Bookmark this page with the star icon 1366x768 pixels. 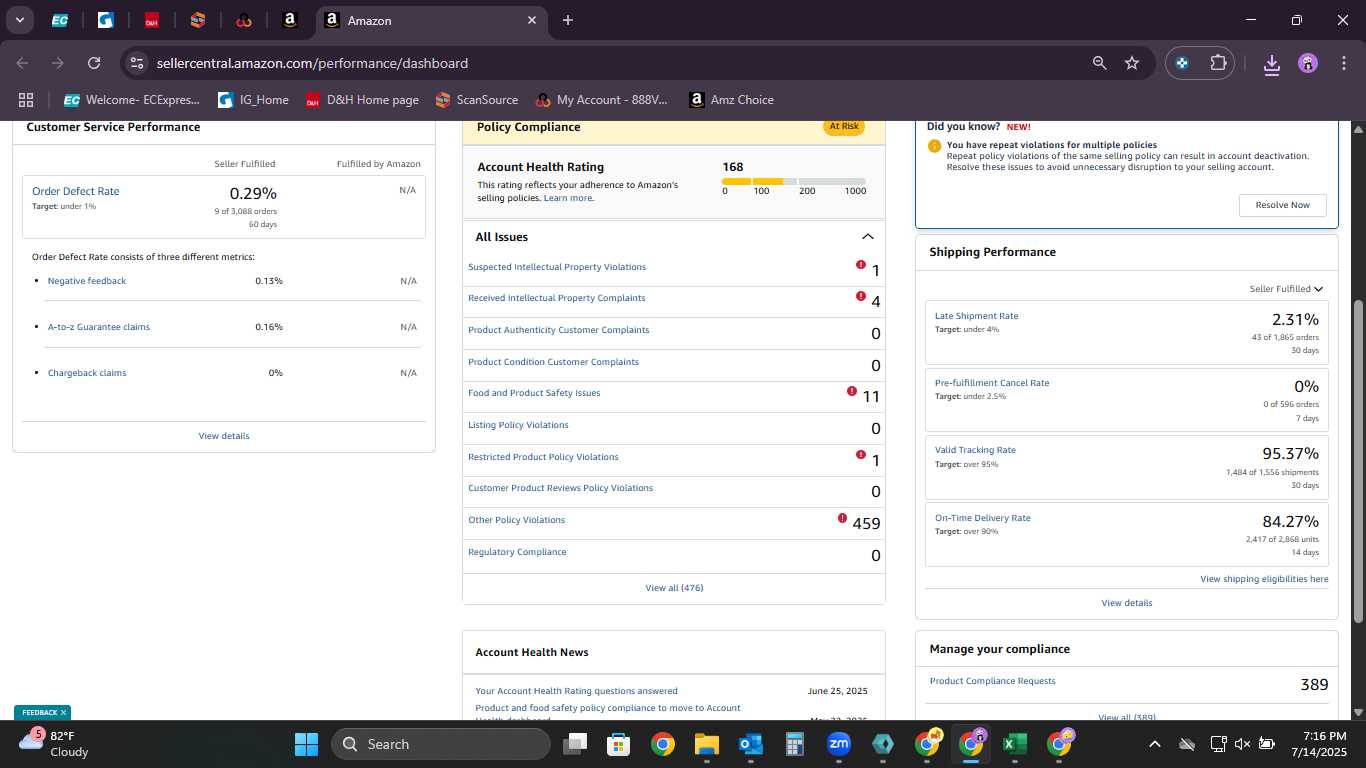click(x=1132, y=63)
